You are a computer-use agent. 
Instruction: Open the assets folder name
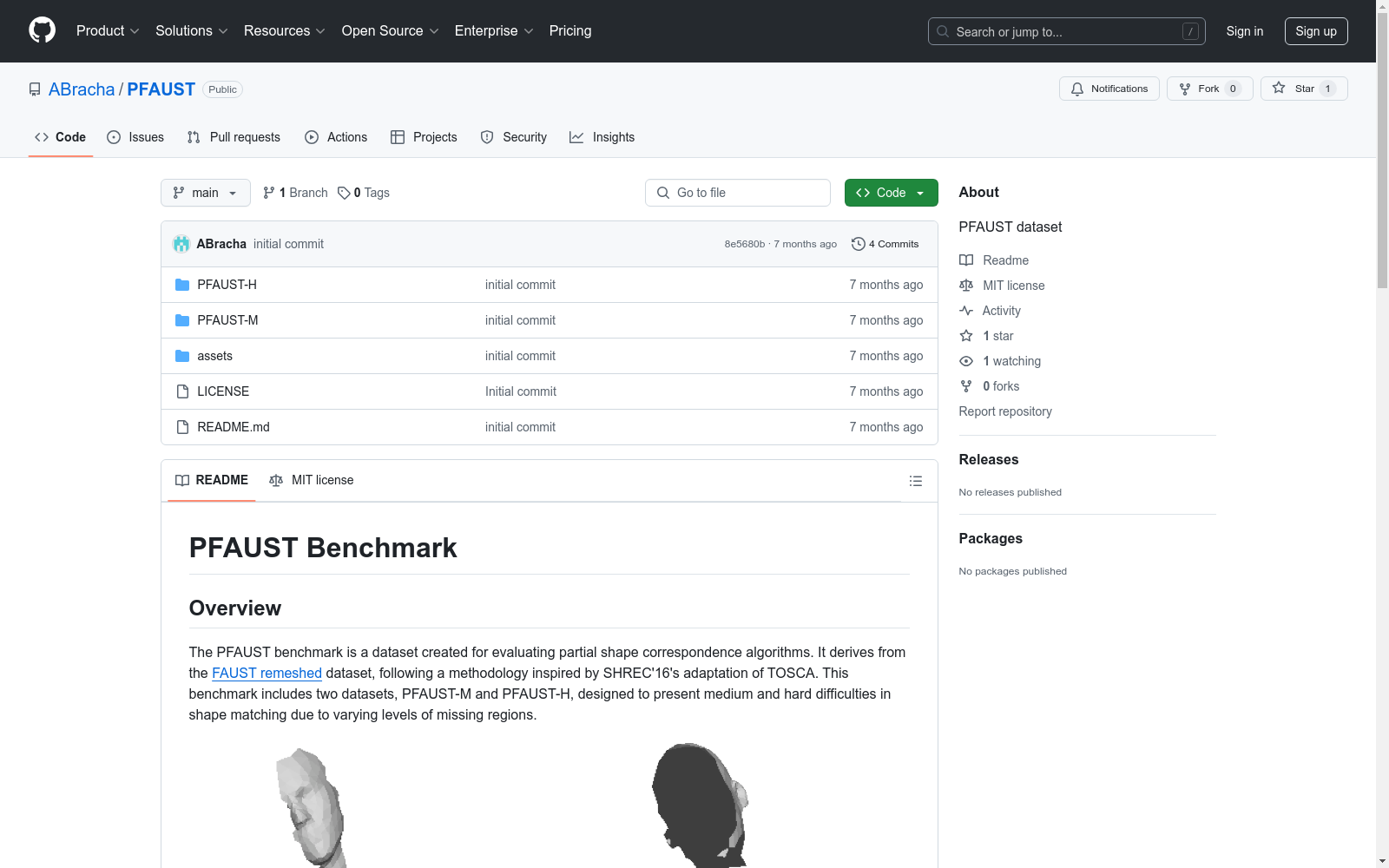tap(214, 356)
